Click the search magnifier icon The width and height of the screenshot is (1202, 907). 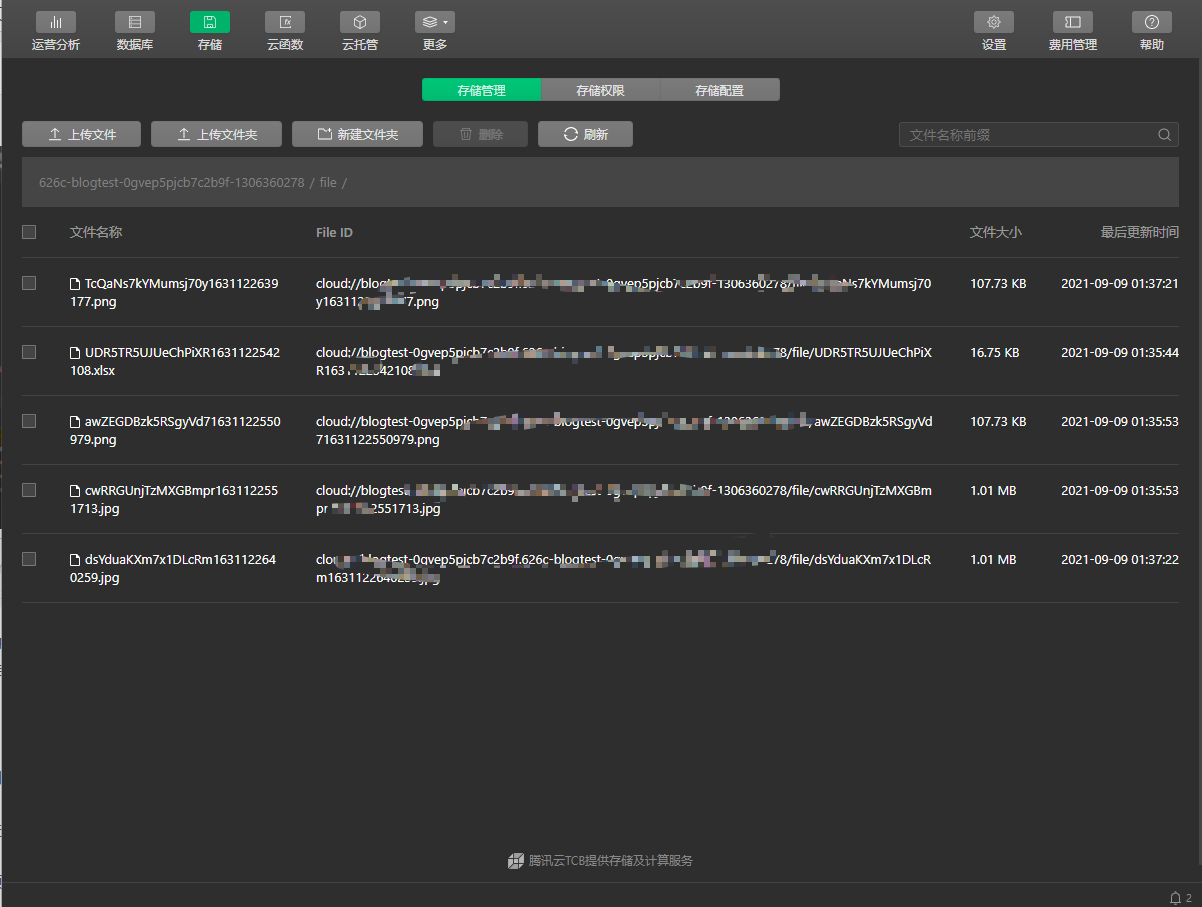point(1165,135)
